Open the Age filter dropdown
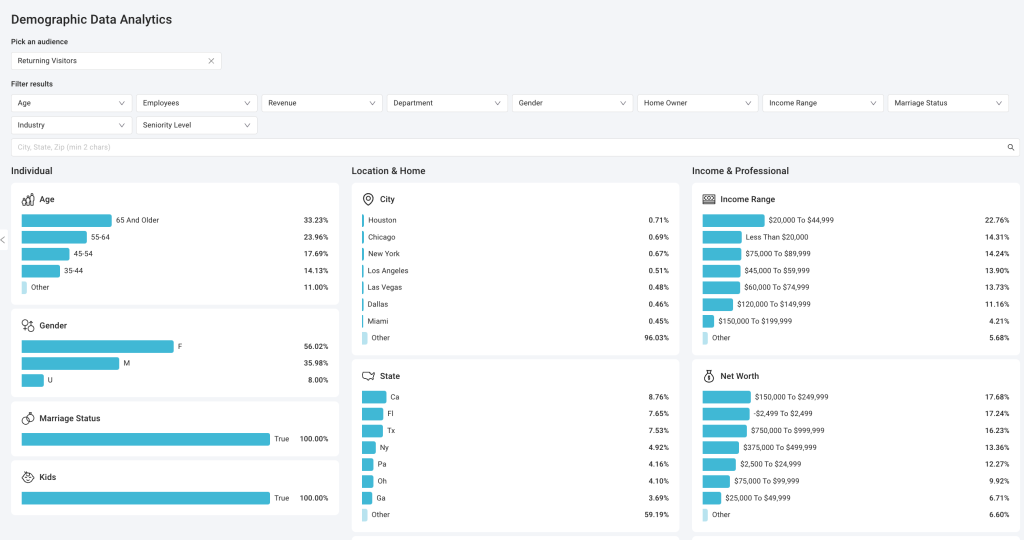 [71, 103]
